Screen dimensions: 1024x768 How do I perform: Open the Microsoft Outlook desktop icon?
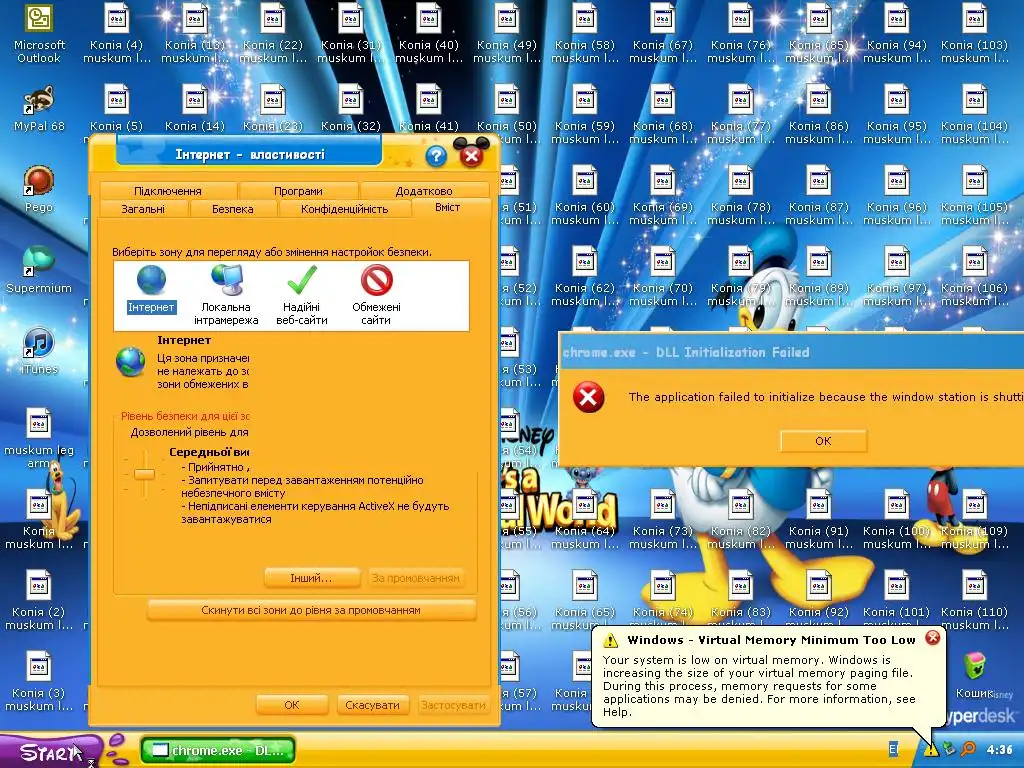(x=39, y=19)
